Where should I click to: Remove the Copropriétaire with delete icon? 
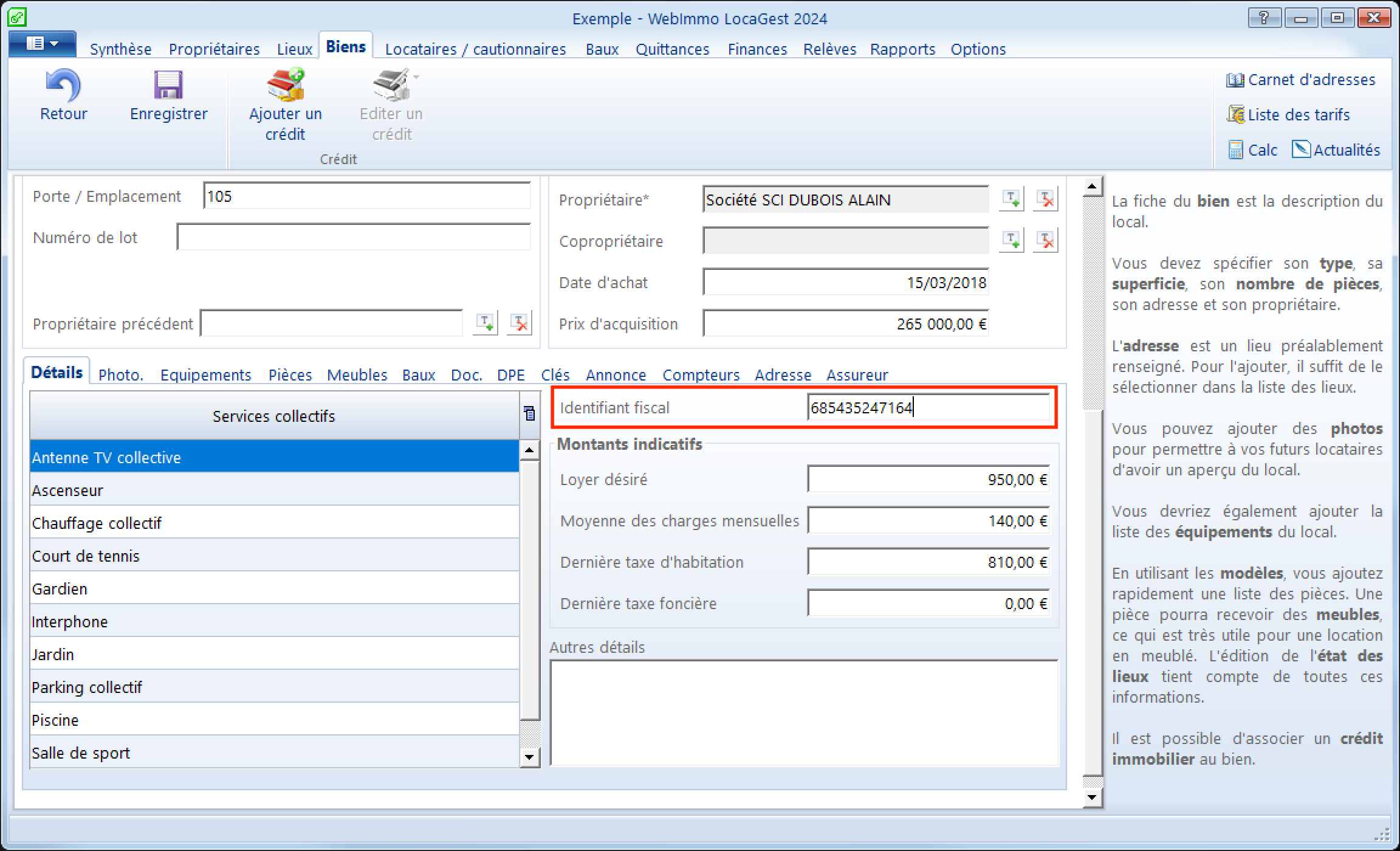pyautogui.click(x=1046, y=240)
